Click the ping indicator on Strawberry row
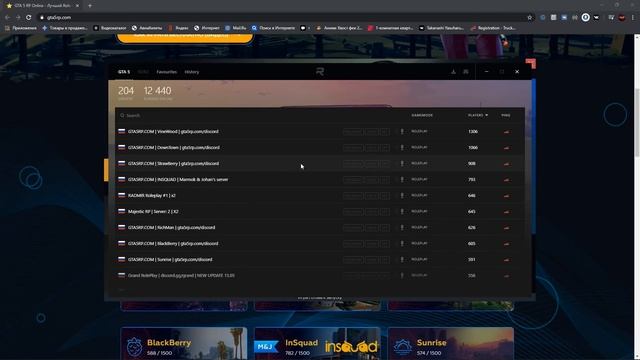The image size is (640, 360). 506,164
